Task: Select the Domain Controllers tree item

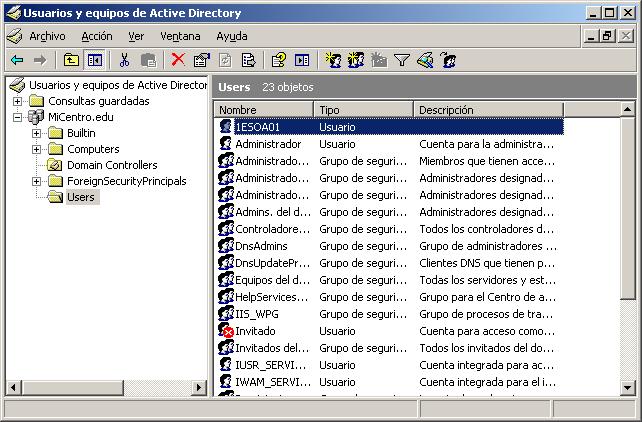Action: 111,165
